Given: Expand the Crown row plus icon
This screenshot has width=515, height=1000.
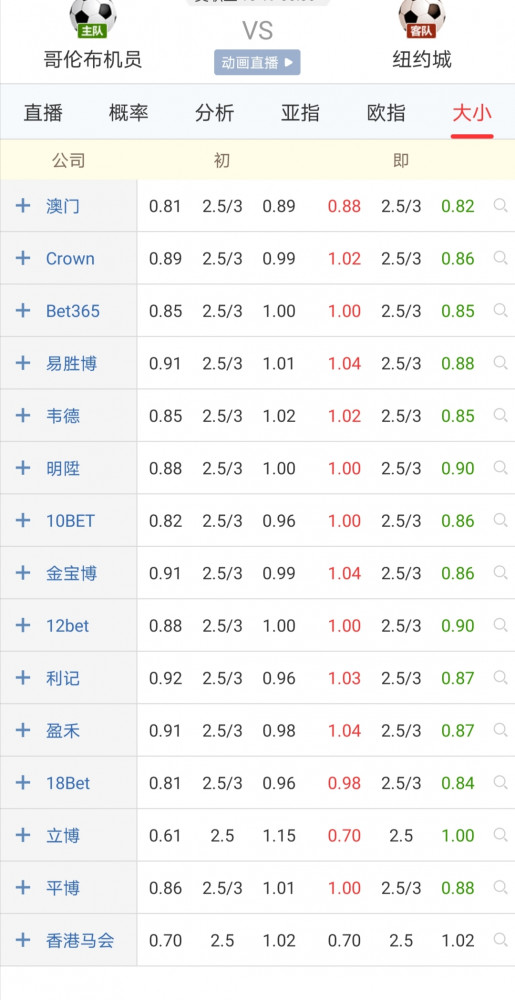Looking at the screenshot, I should [23, 258].
